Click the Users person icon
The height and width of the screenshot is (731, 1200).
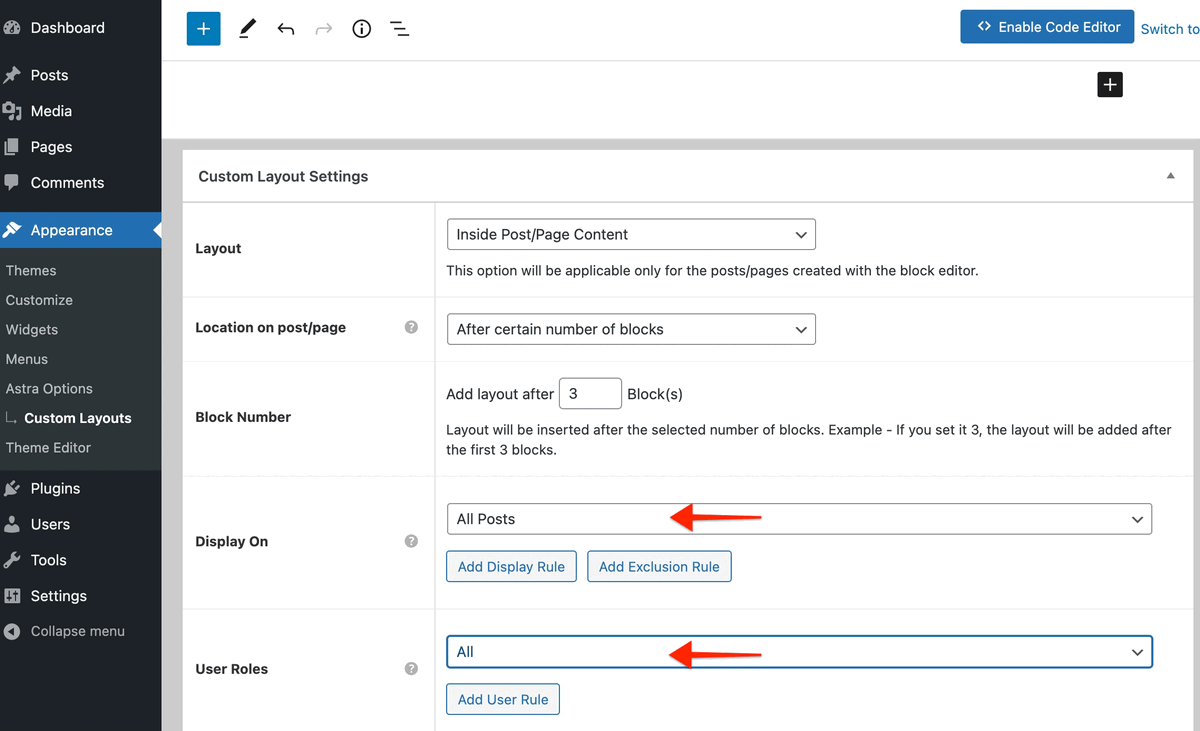12,524
